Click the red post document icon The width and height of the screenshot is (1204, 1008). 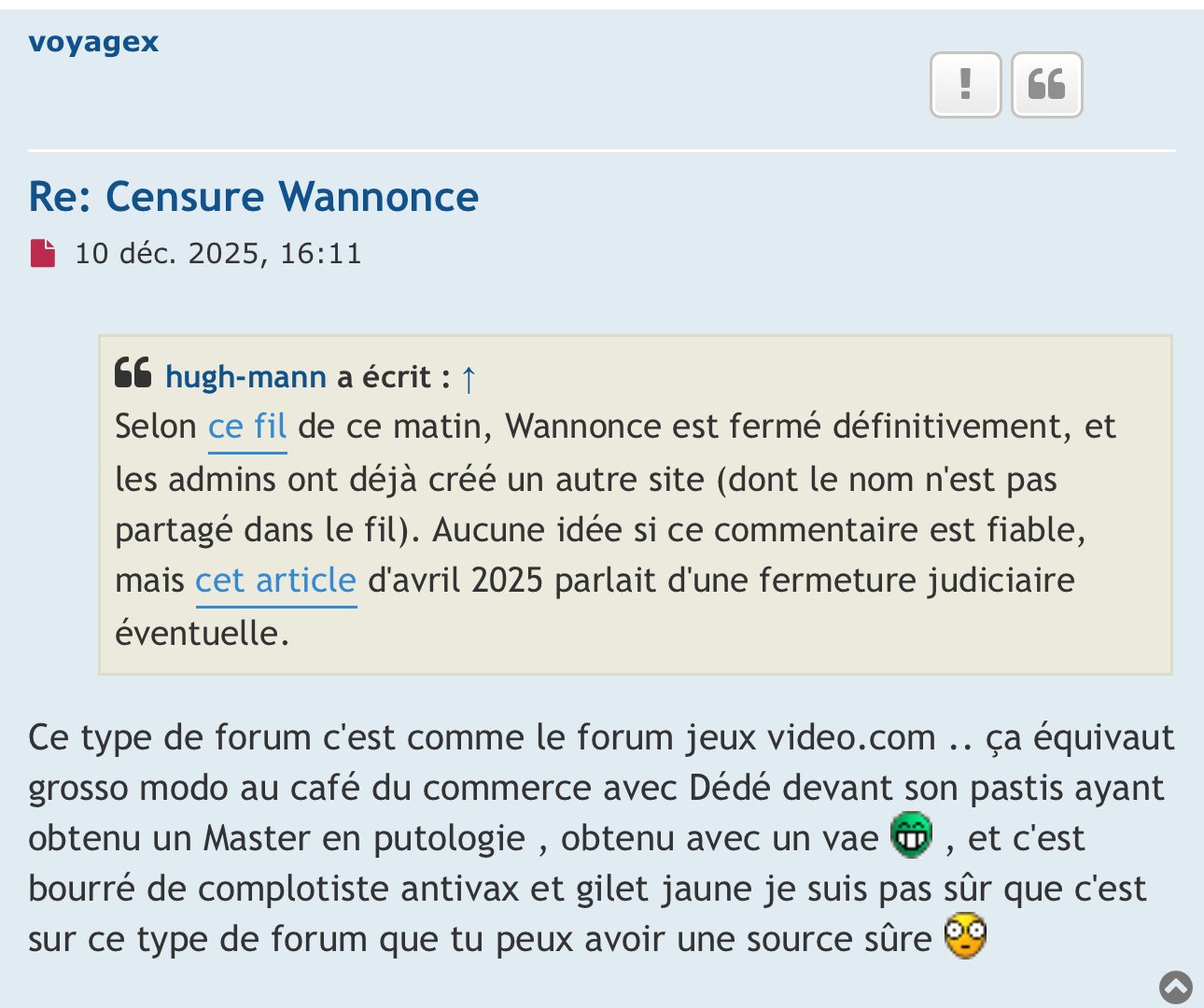click(x=43, y=253)
